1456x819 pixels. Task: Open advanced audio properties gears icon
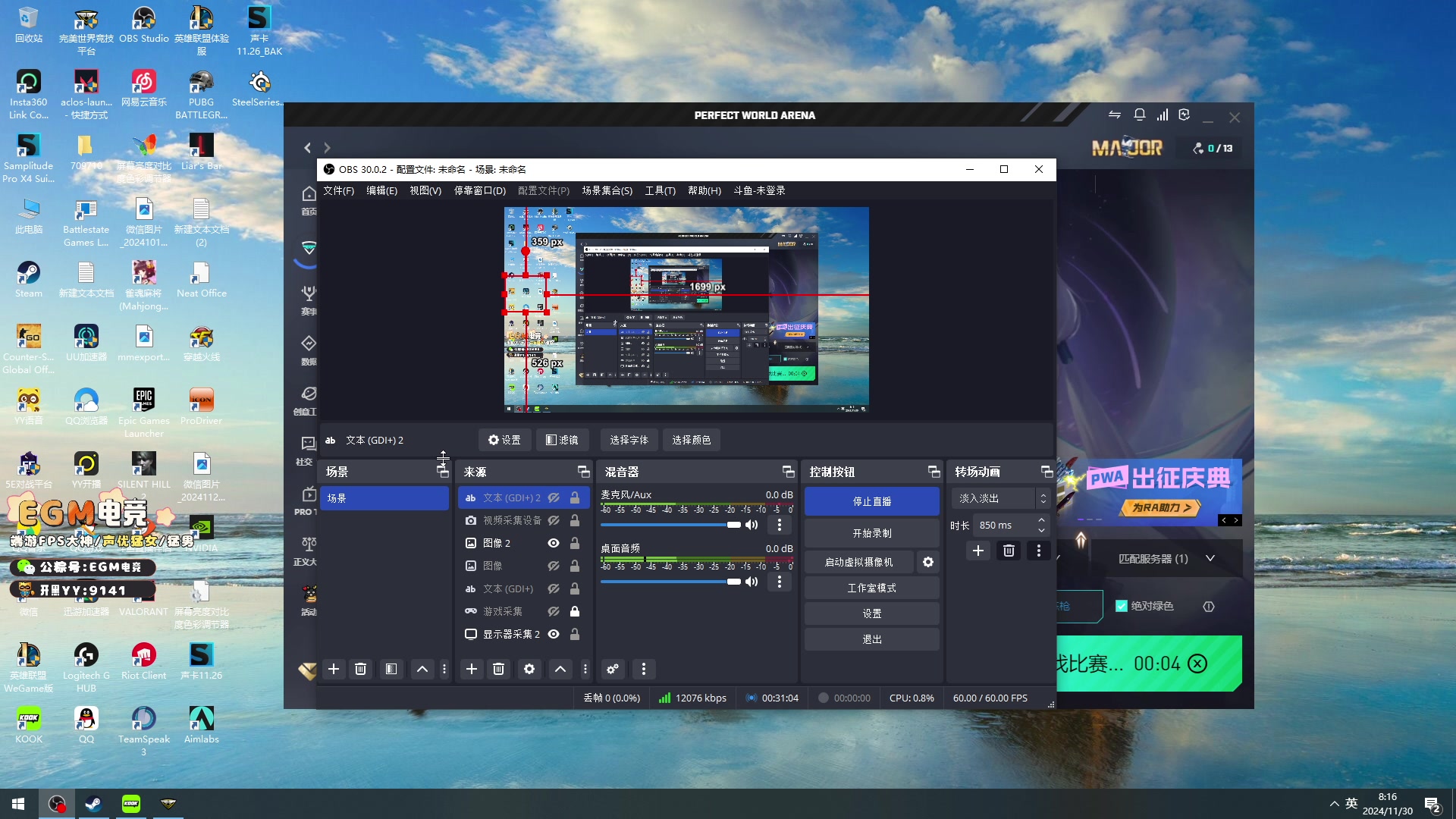point(613,669)
